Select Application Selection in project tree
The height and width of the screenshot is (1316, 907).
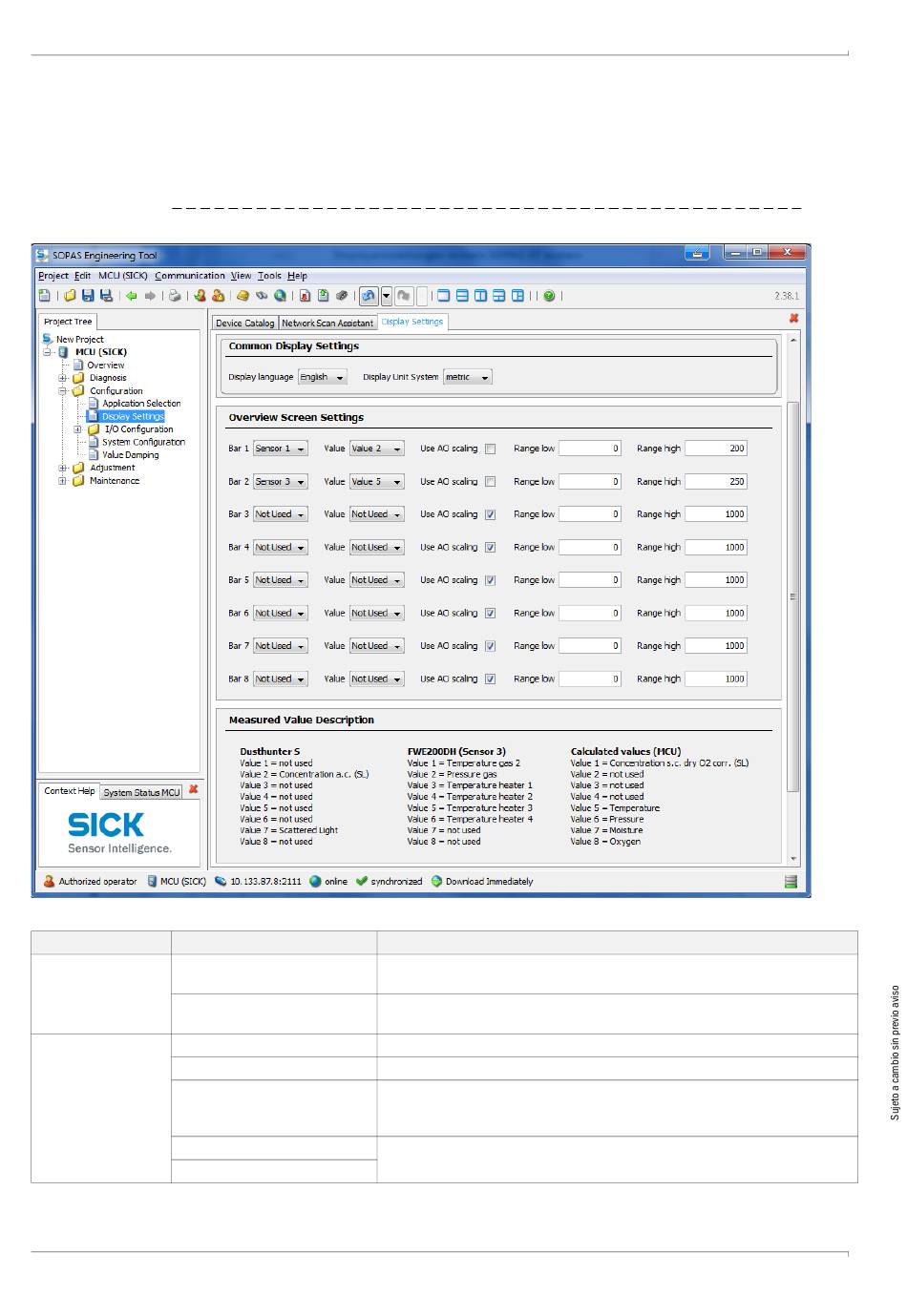point(141,404)
